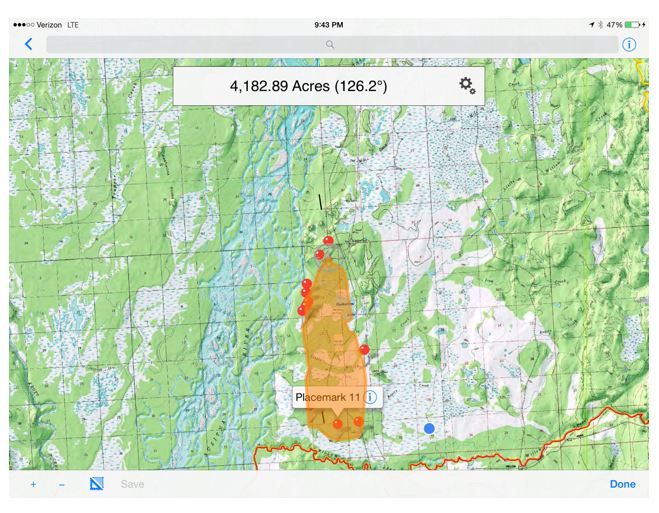Tap the back chevron arrow

[x=28, y=44]
